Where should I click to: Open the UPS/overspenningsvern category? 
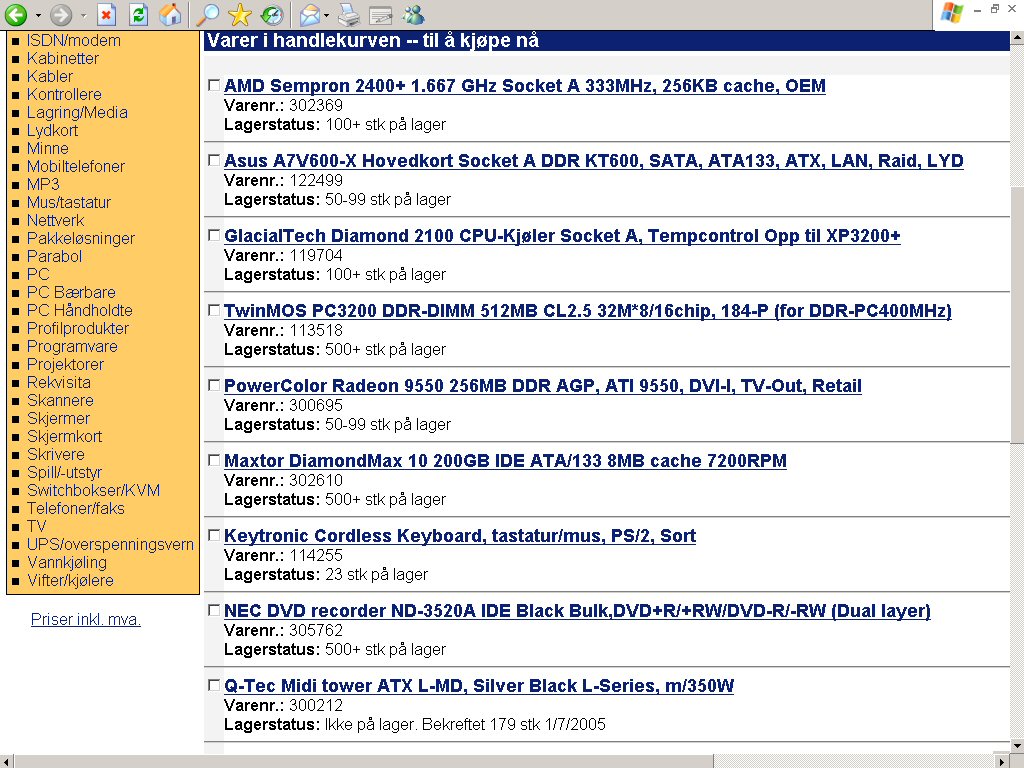(110, 545)
